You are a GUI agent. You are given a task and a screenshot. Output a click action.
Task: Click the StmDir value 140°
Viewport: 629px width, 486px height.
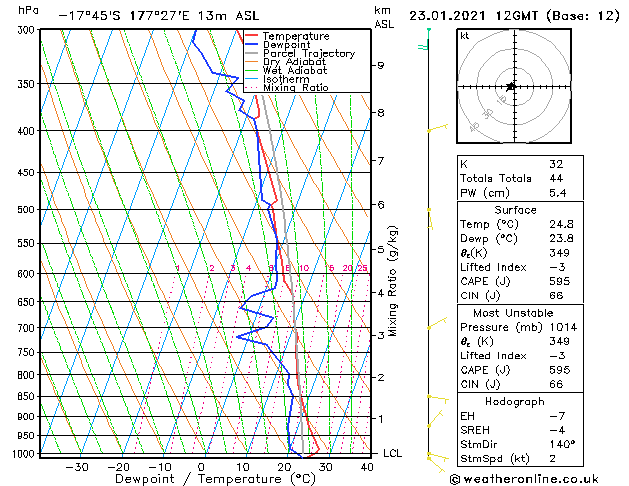click(562, 444)
